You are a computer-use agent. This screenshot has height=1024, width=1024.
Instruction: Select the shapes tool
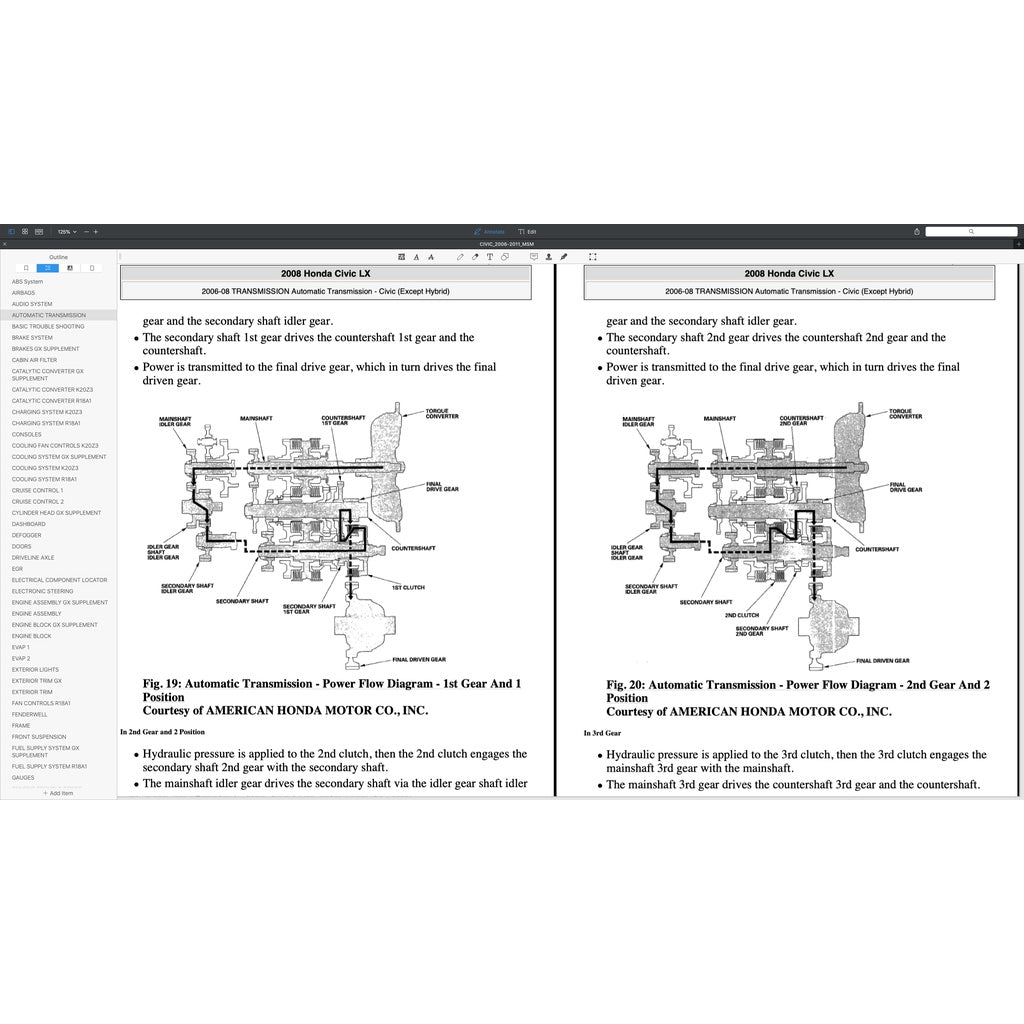504,257
